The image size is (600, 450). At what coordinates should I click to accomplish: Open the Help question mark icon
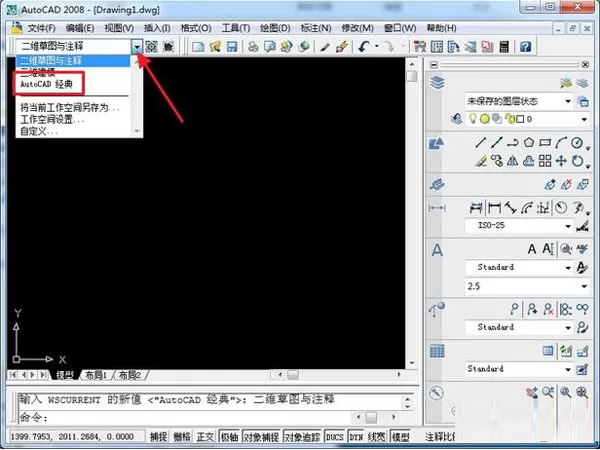pyautogui.click(x=526, y=47)
